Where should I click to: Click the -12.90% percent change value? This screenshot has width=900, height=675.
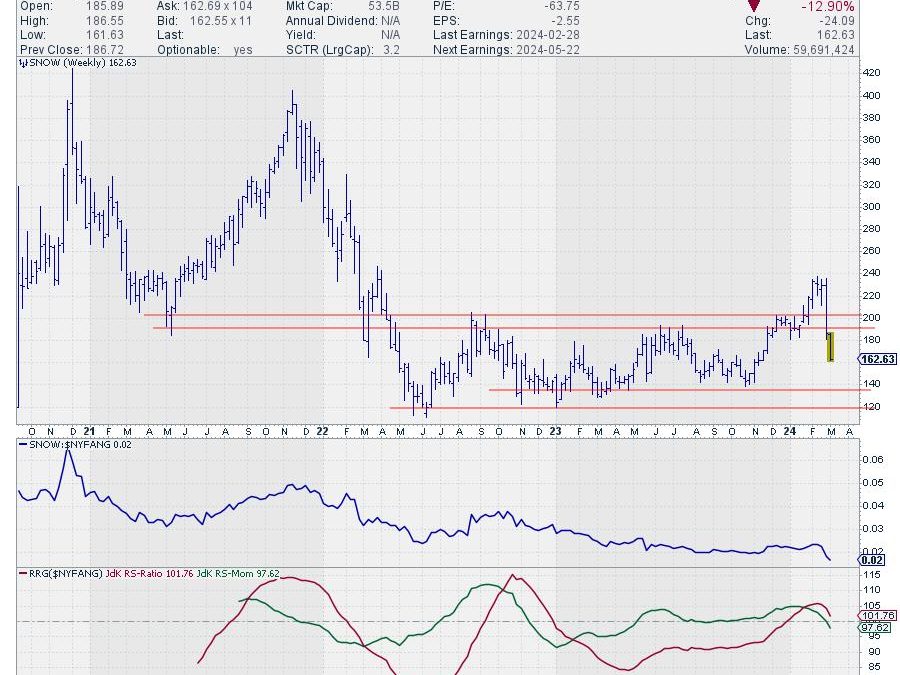click(828, 7)
